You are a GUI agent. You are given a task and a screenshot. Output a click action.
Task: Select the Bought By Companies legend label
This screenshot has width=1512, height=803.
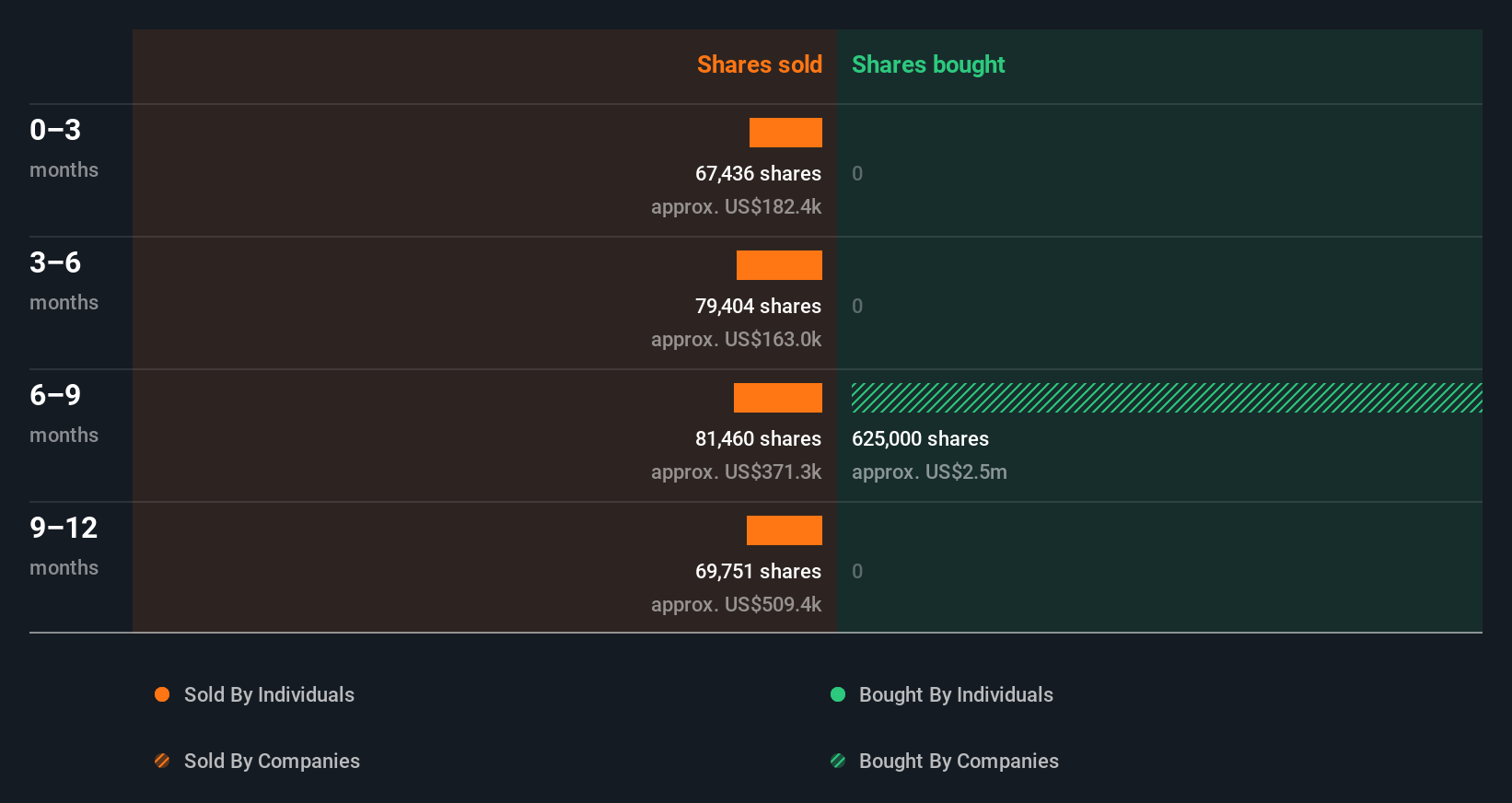[959, 761]
